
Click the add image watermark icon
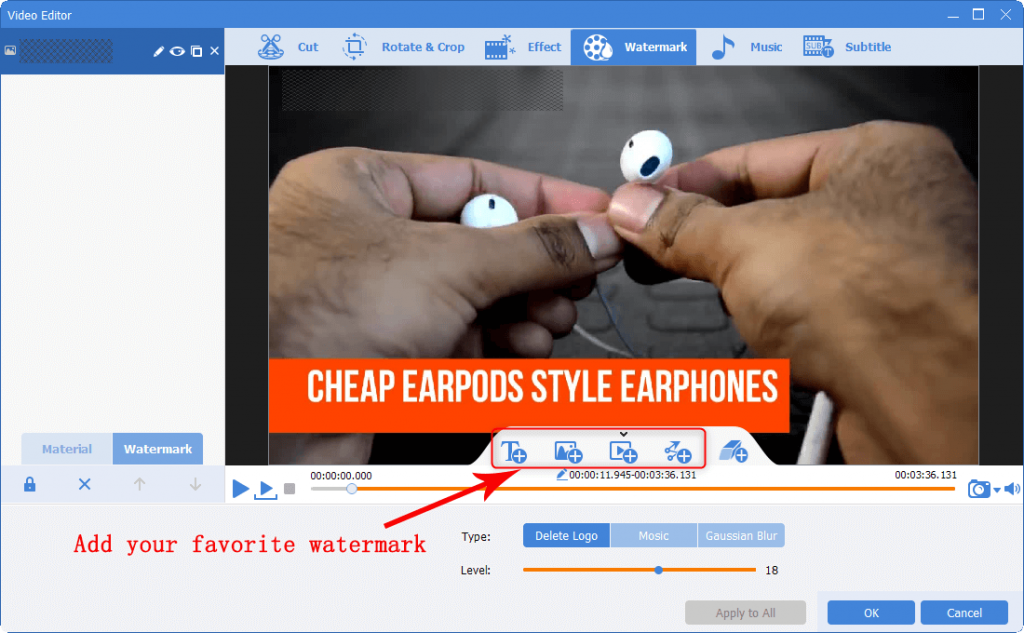pyautogui.click(x=568, y=452)
